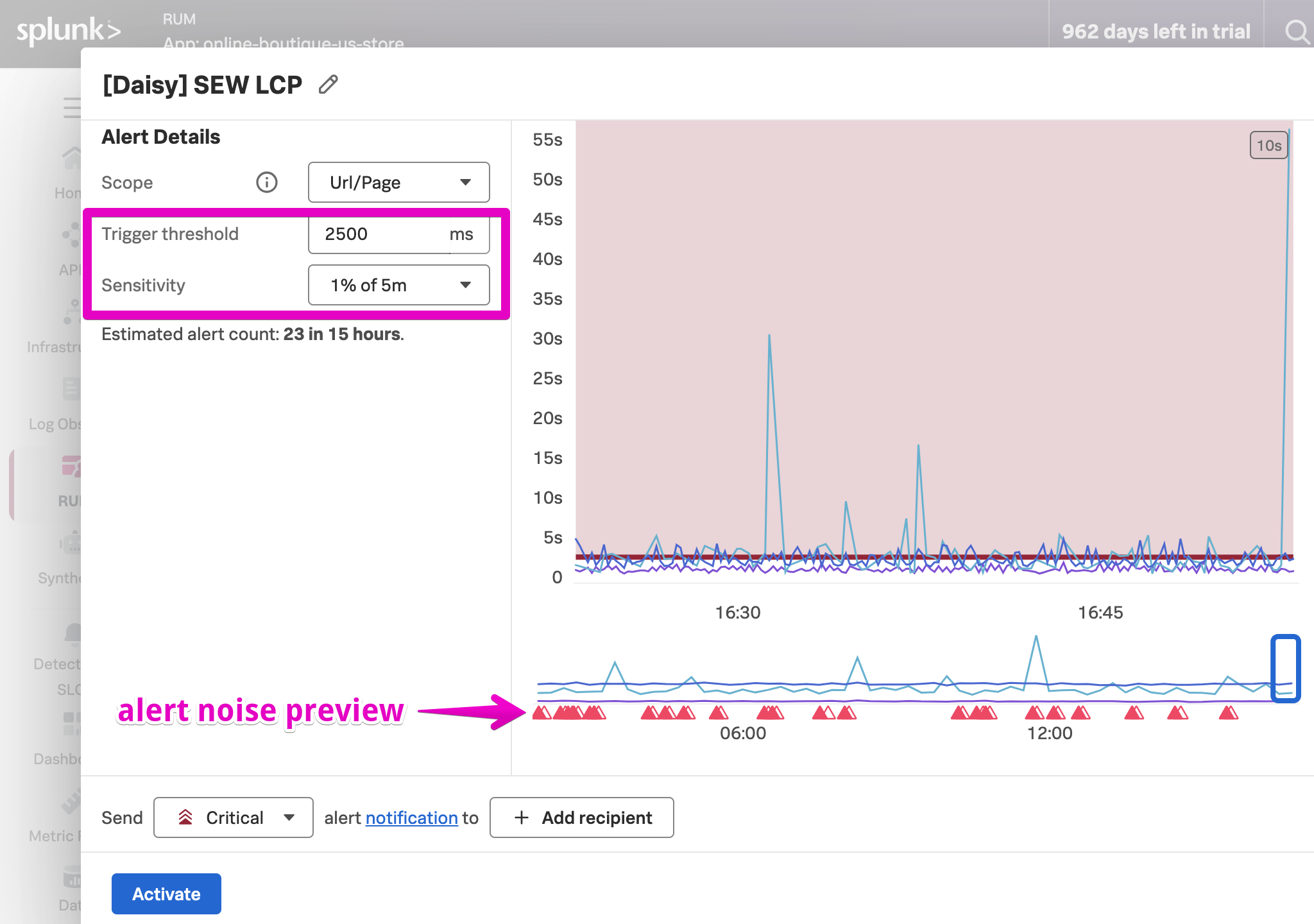This screenshot has width=1314, height=924.
Task: Click the 962 days left in trial label
Action: pos(1156,31)
